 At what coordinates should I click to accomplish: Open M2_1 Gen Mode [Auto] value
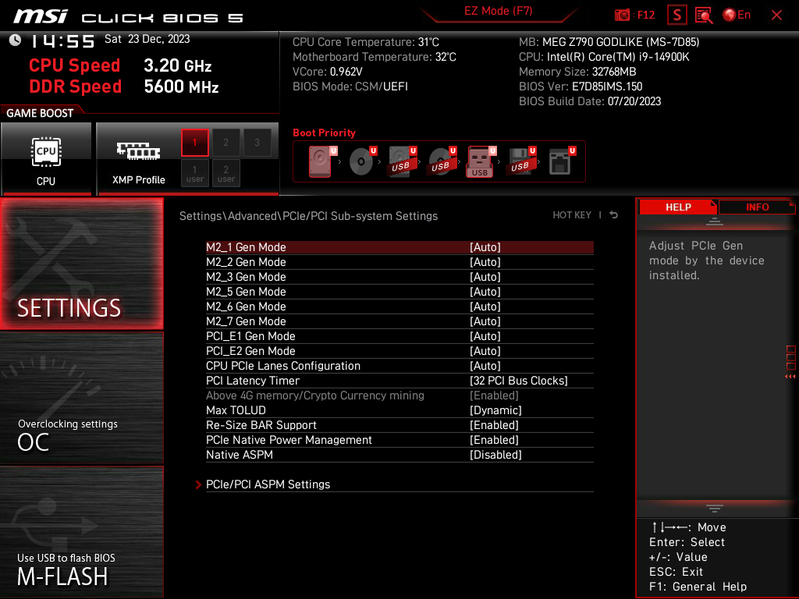(485, 248)
